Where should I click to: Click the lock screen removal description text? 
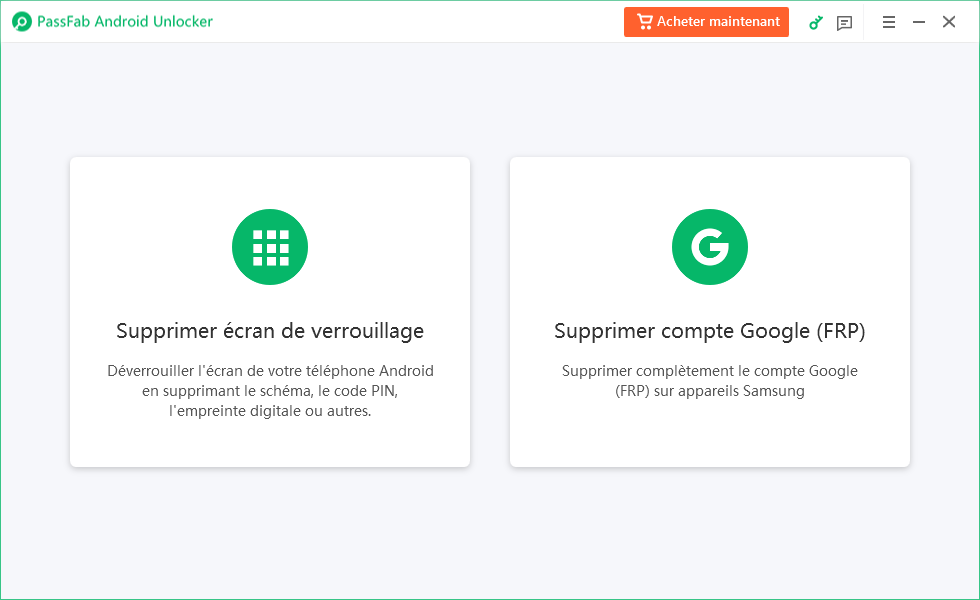click(270, 391)
